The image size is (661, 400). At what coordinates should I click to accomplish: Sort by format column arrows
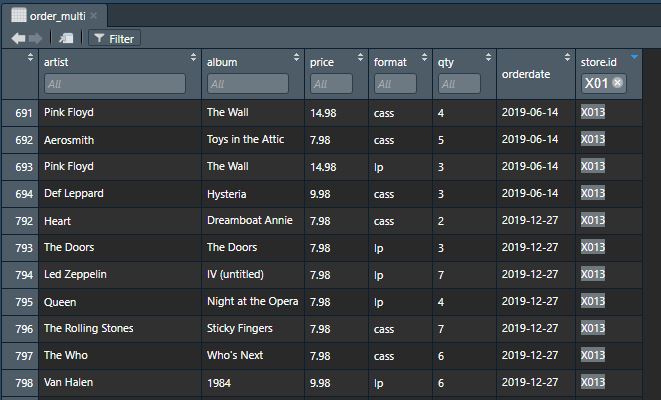425,59
